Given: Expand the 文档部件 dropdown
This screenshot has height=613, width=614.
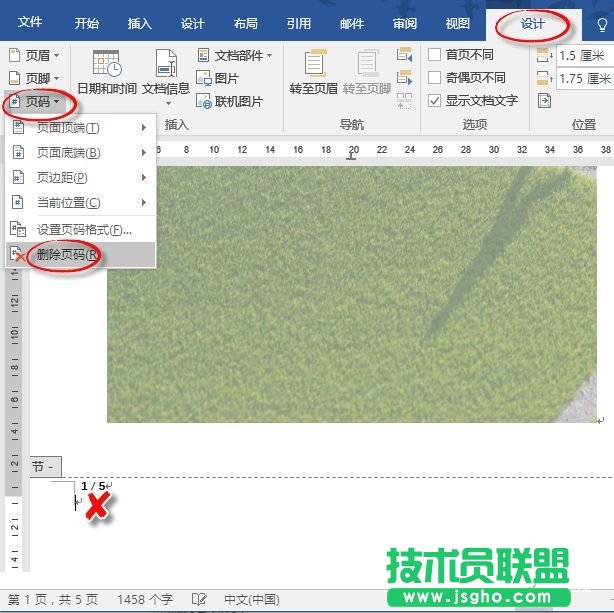Looking at the screenshot, I should pyautogui.click(x=235, y=55).
